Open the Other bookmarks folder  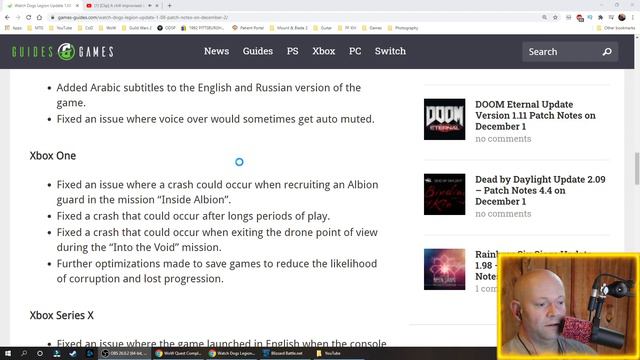pos(616,28)
